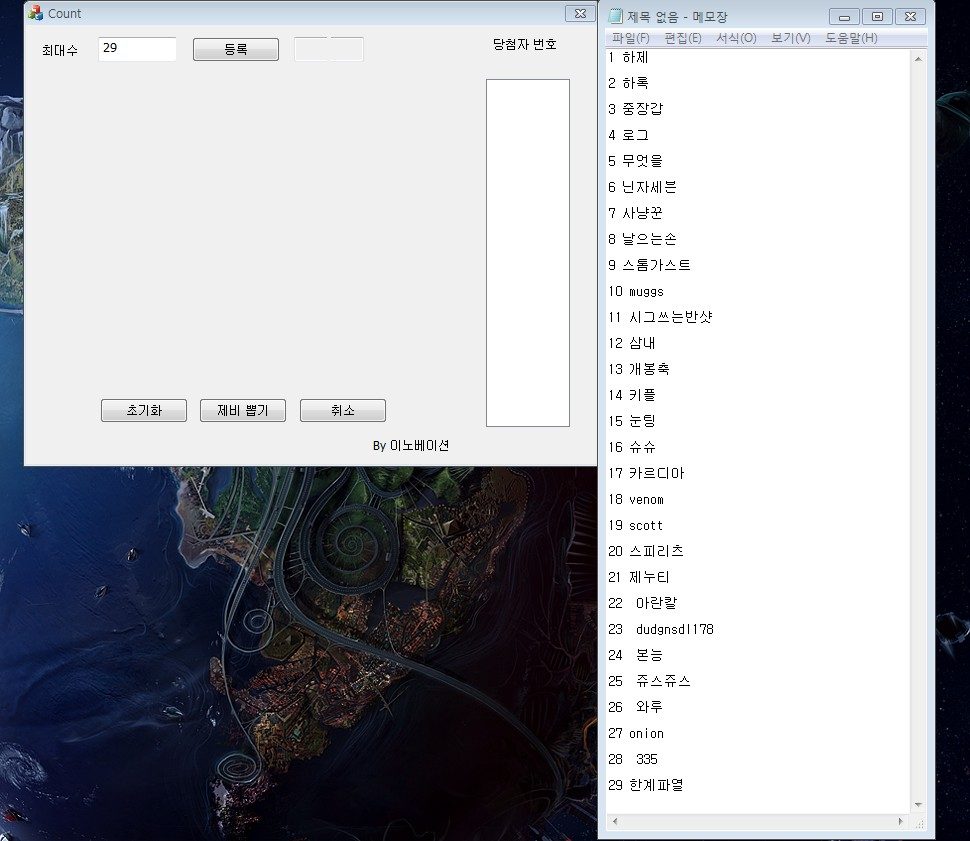Image resolution: width=970 pixels, height=841 pixels.
Task: Click the line '6 닌자세븐' in Notepad
Action: point(642,187)
